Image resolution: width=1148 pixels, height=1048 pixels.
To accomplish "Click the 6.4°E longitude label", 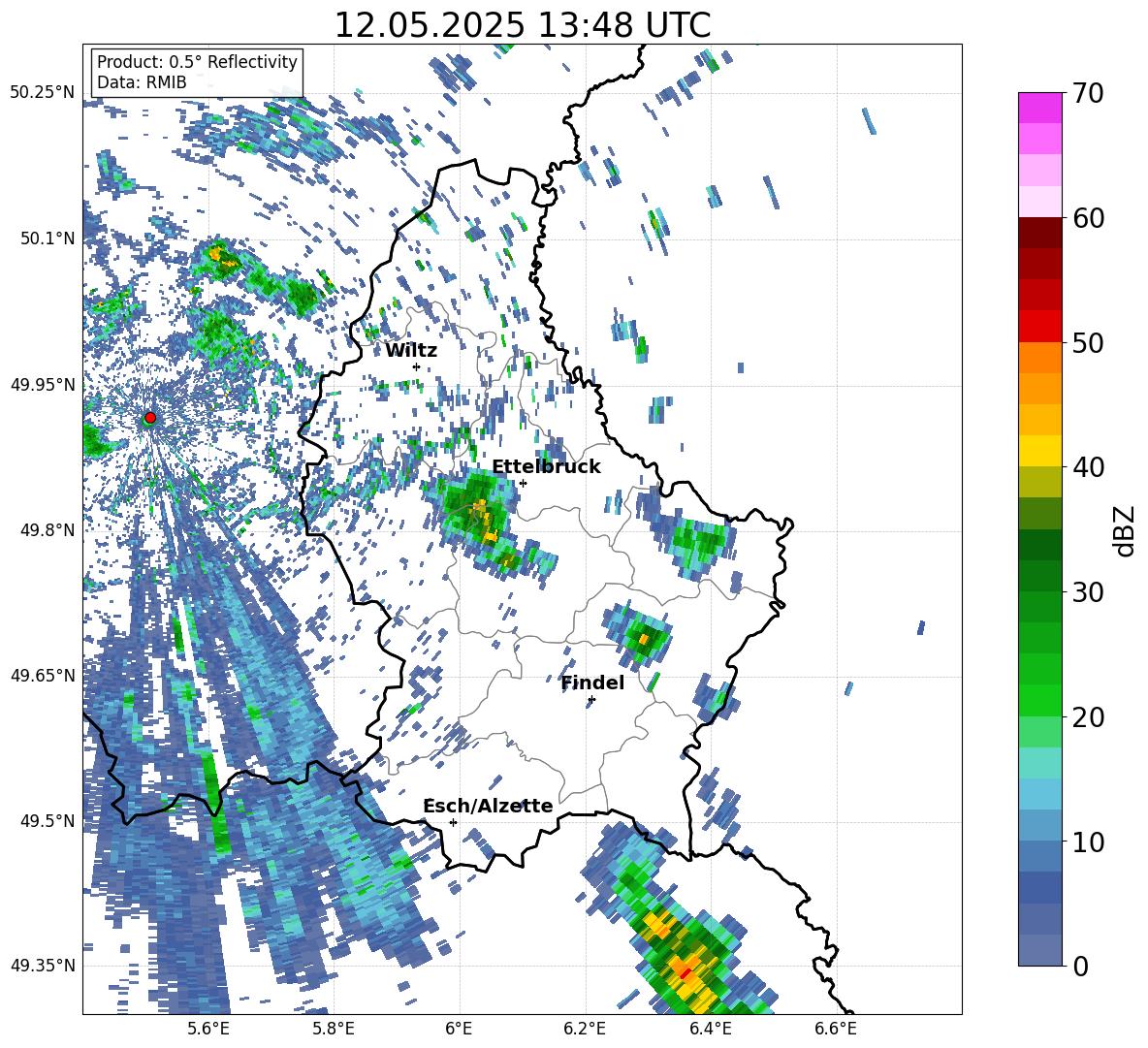I will (x=711, y=1029).
